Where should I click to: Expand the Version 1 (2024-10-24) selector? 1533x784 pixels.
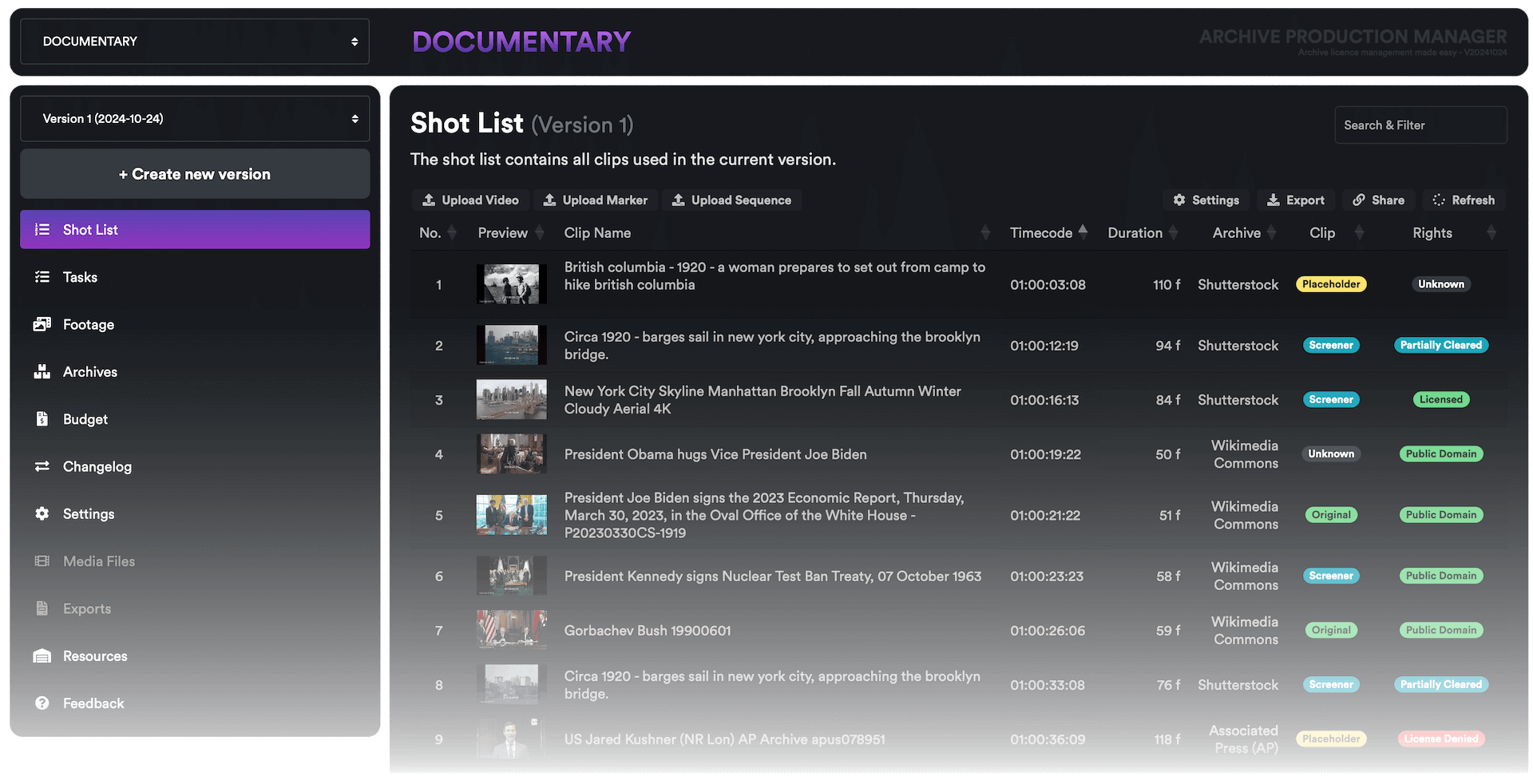[194, 119]
